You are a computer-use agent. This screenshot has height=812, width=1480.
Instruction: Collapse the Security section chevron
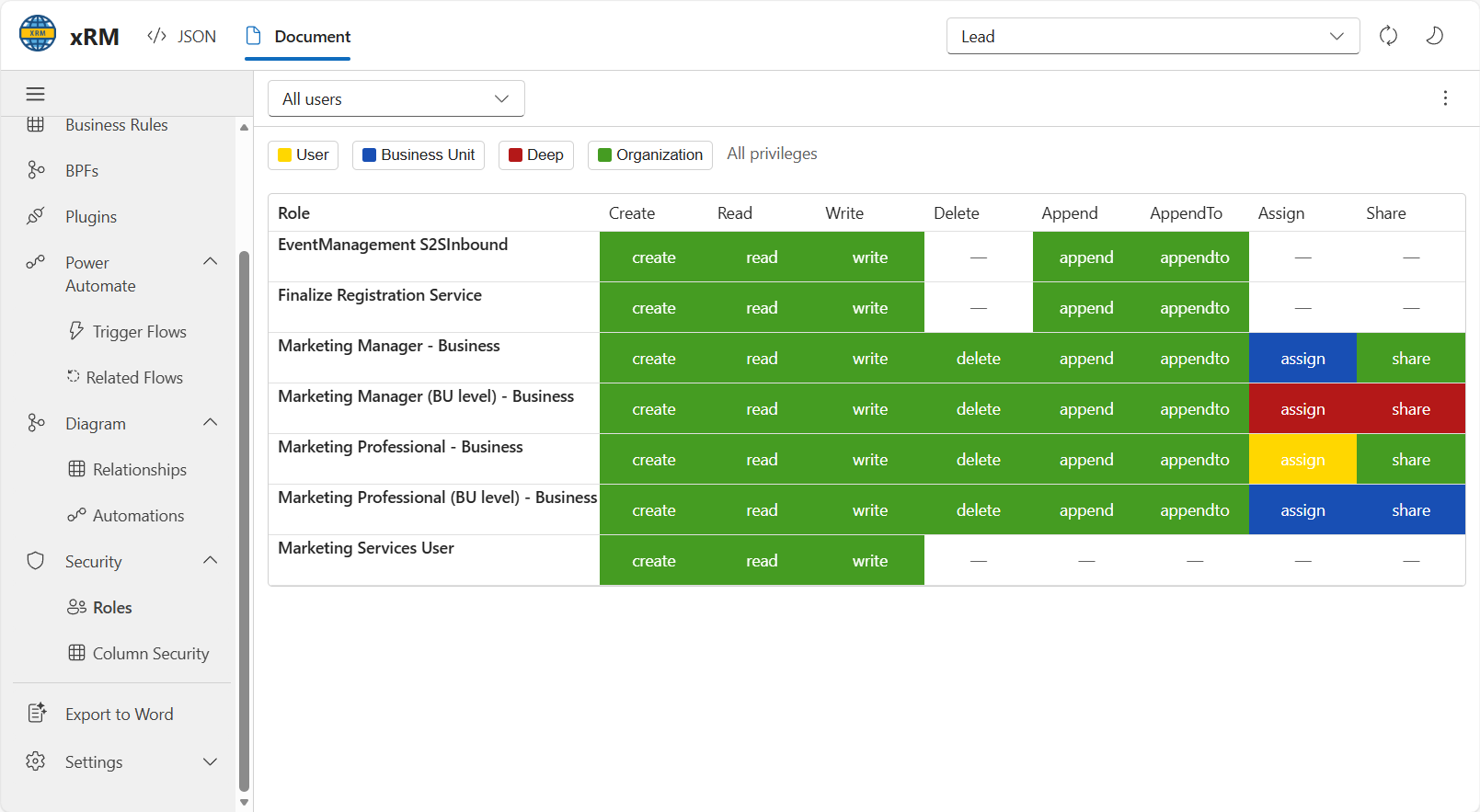pyautogui.click(x=210, y=560)
